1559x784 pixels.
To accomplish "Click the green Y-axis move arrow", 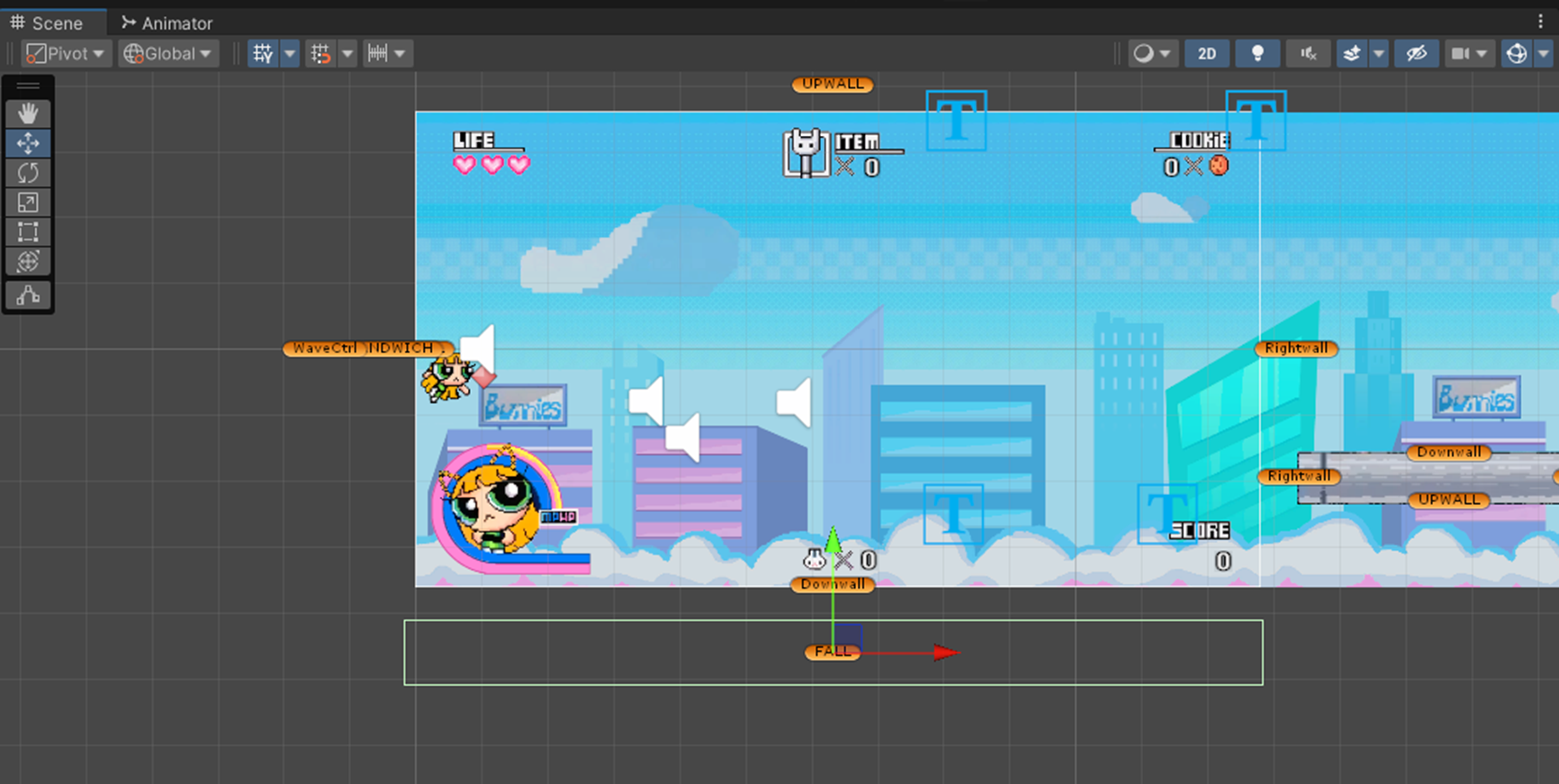I will pos(834,540).
